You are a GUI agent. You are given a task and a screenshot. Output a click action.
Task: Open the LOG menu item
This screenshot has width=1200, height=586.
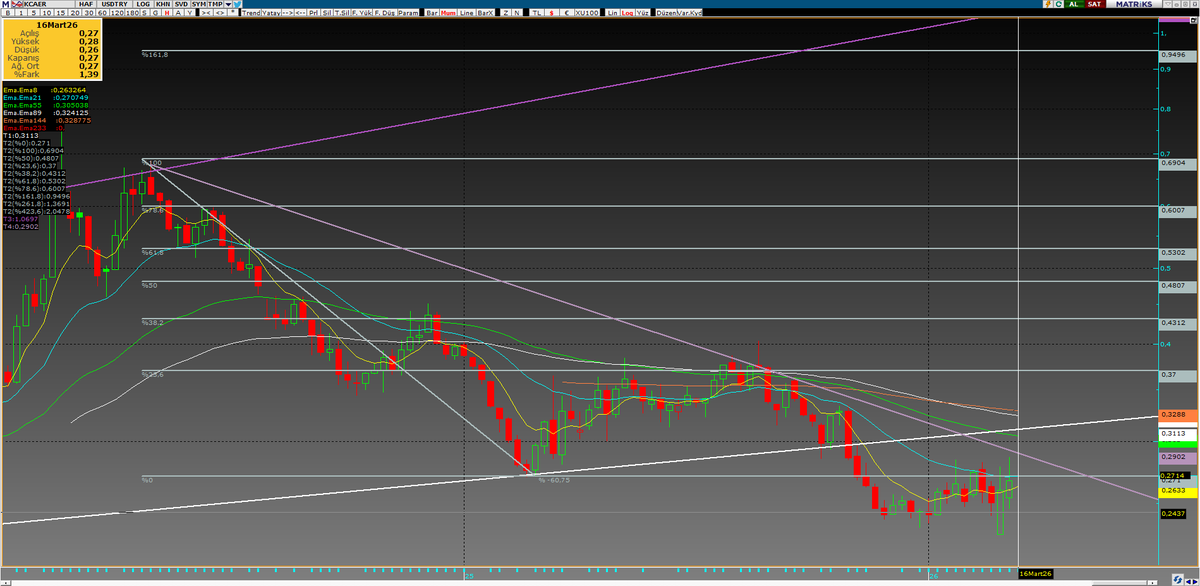[143, 4]
